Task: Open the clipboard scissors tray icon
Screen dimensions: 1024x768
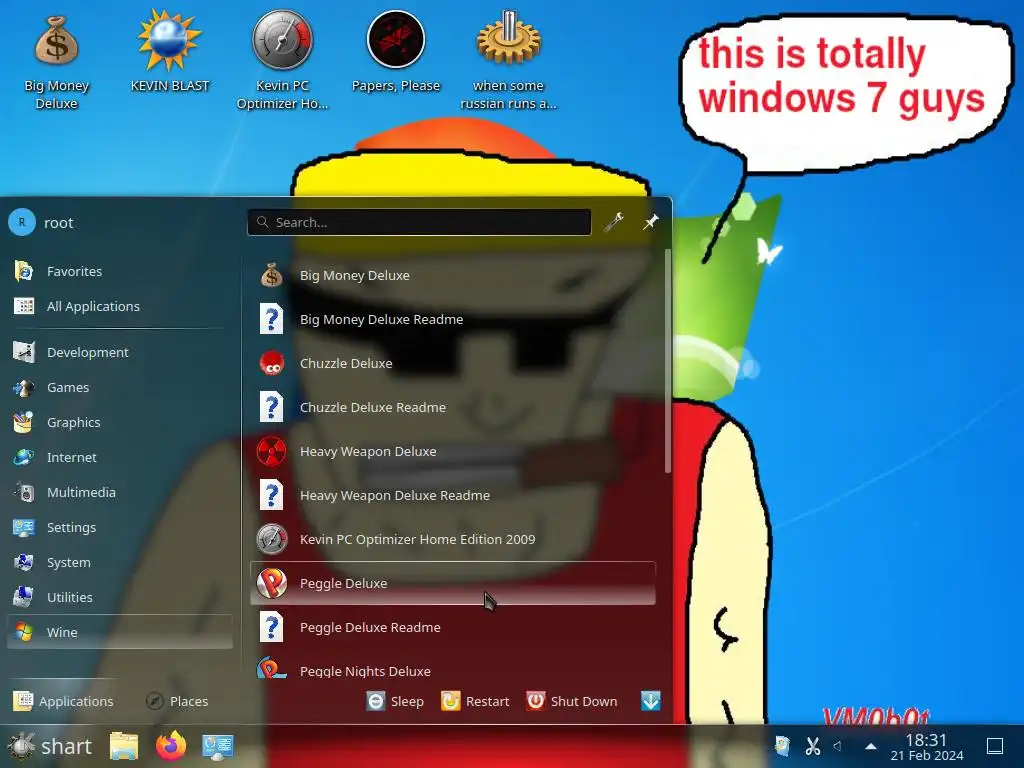Action: point(812,745)
